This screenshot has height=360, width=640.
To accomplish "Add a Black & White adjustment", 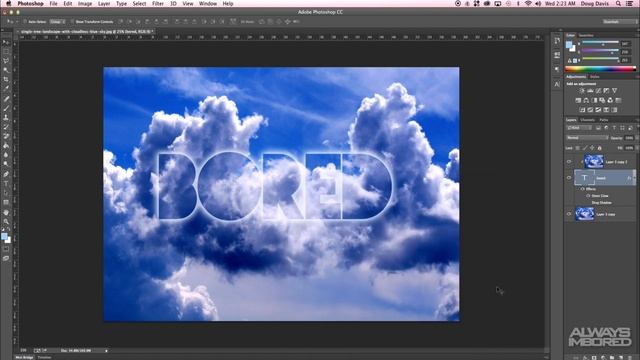I will click(x=594, y=100).
